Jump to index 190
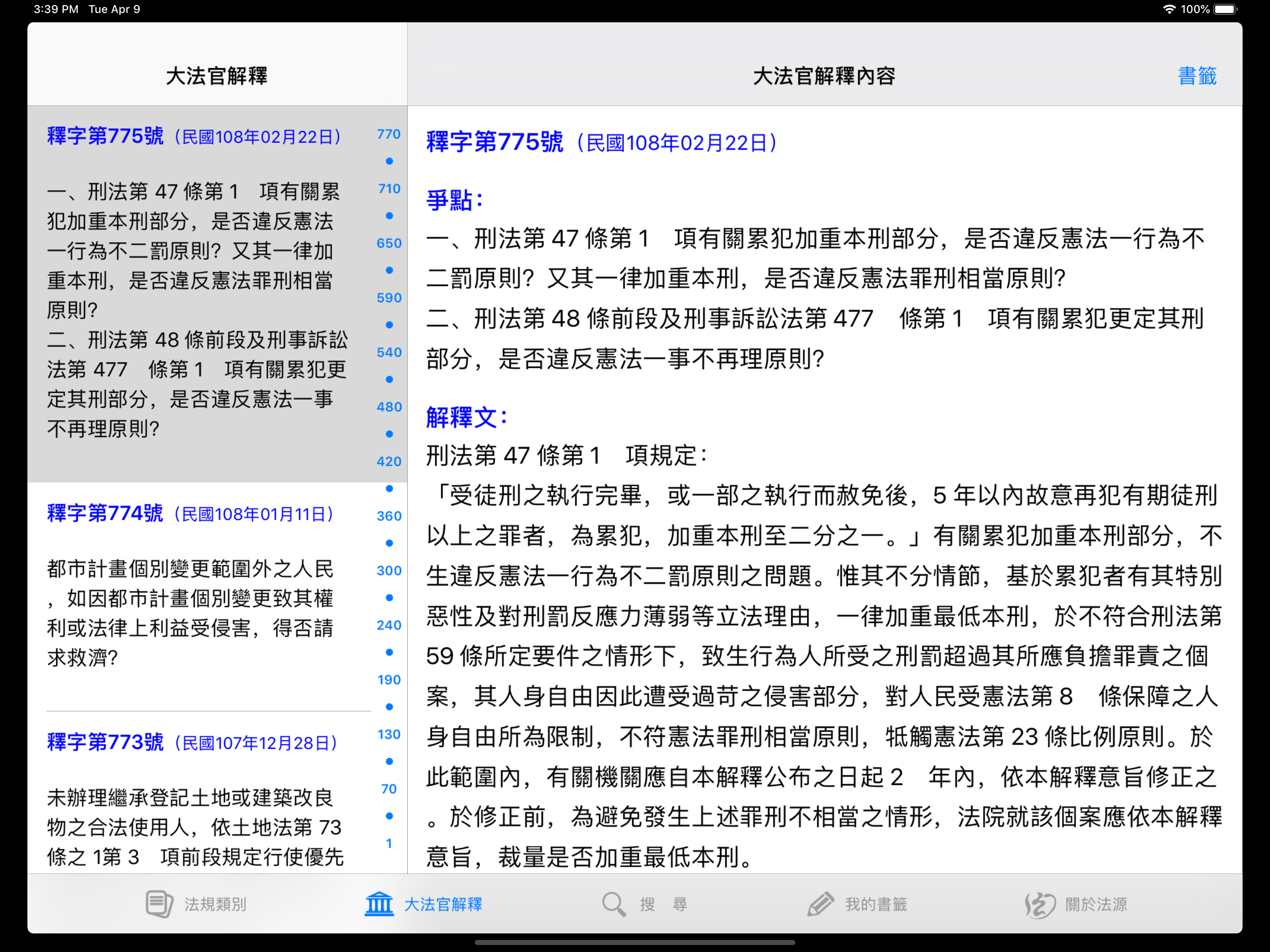The image size is (1270, 952). point(389,680)
